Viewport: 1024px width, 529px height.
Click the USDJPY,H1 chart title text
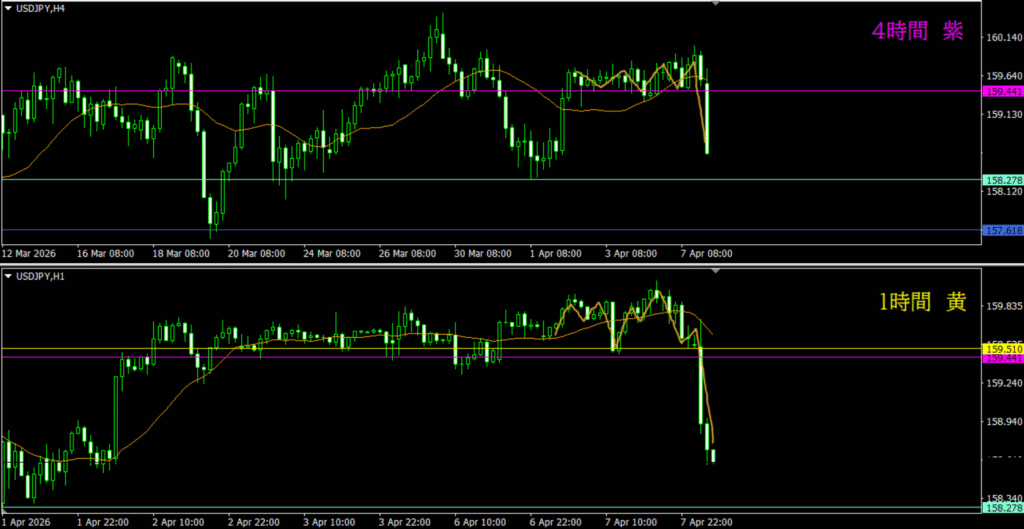[41, 275]
